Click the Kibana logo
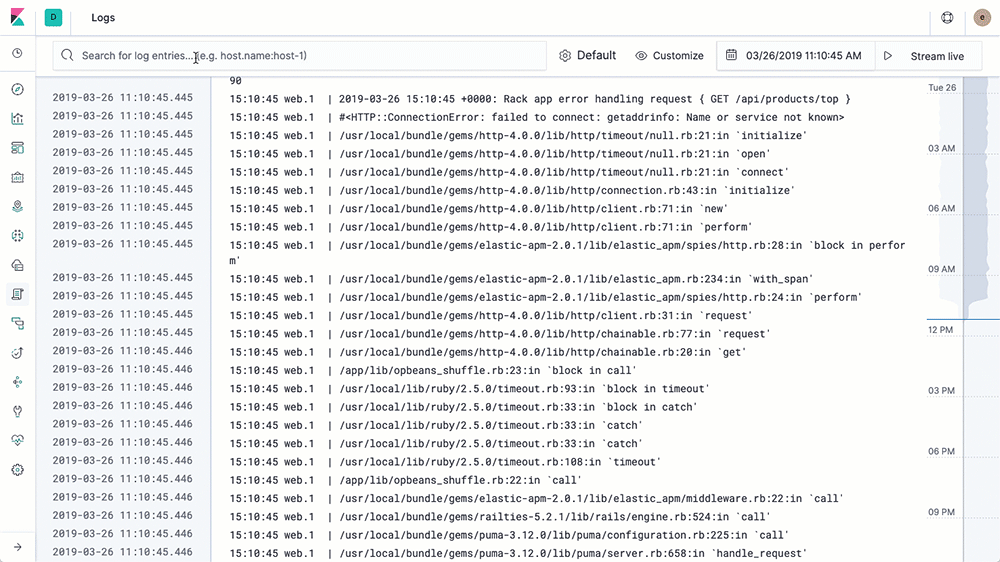 click(x=18, y=18)
